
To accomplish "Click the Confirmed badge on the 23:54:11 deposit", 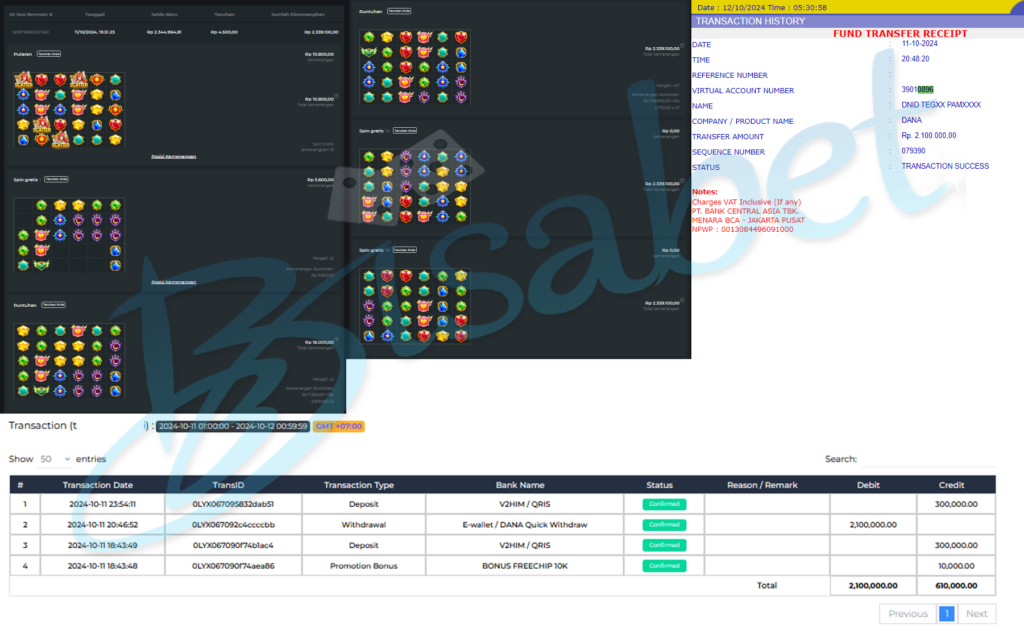I will coord(664,504).
